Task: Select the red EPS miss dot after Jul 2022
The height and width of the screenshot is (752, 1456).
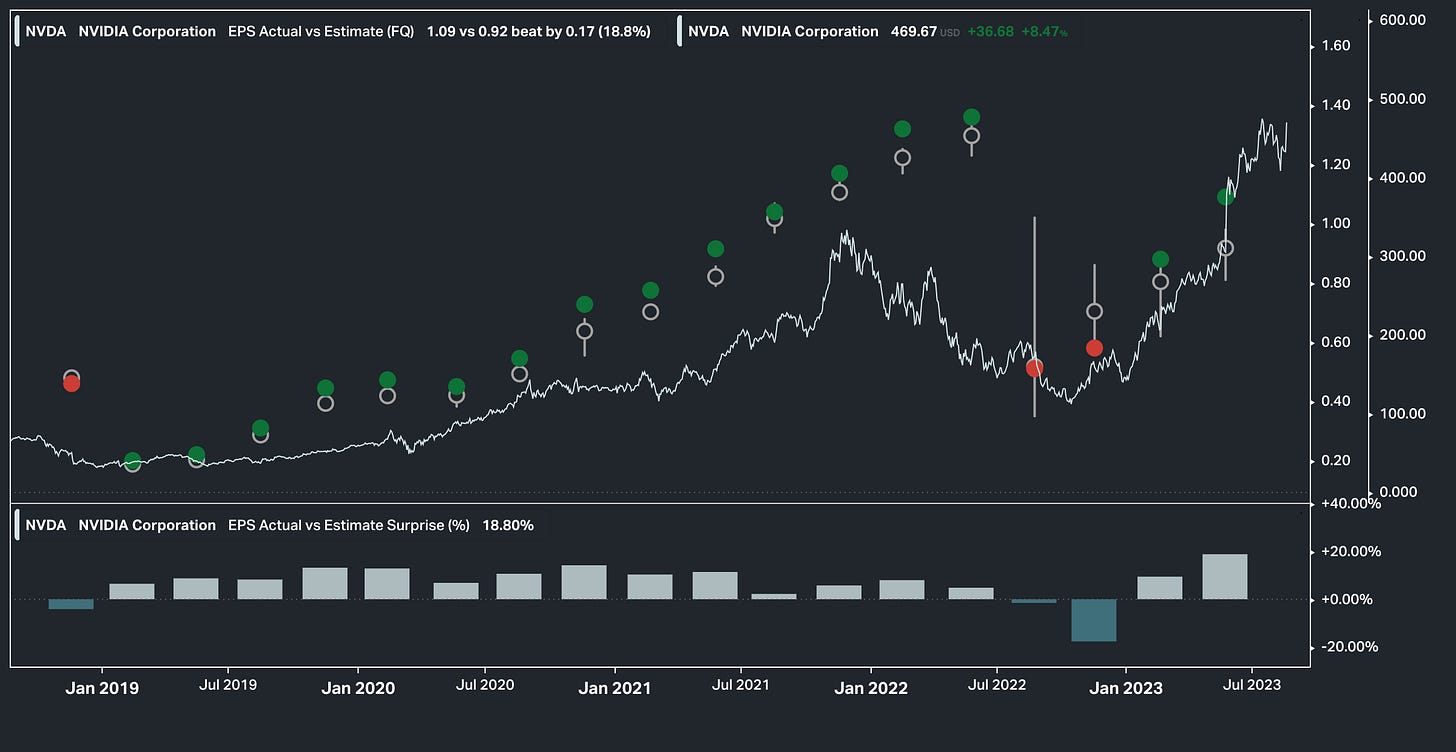Action: (x=1034, y=368)
